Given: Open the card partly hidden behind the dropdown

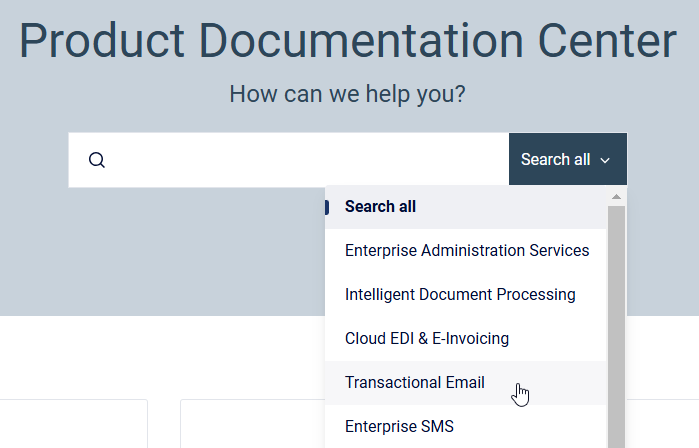Looking at the screenshot, I should 253,423.
